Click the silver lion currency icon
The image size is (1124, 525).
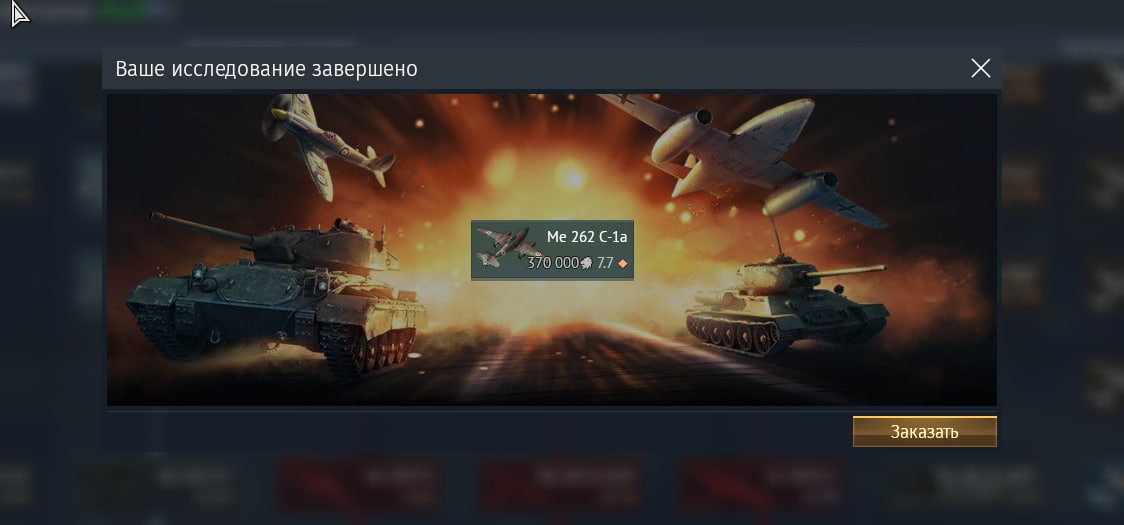586,263
